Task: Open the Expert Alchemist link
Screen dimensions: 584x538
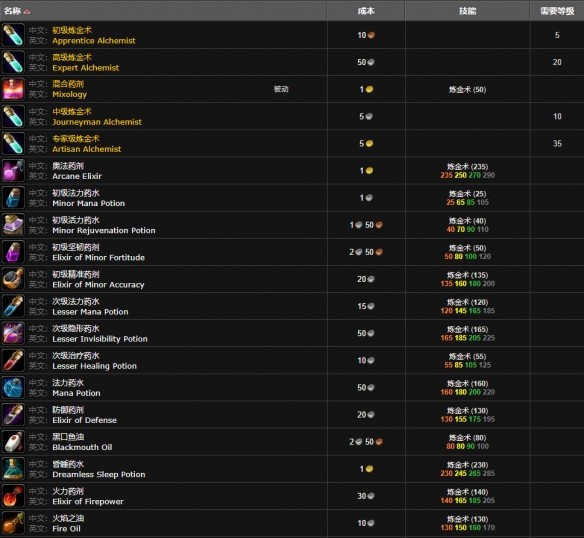Action: 86,68
